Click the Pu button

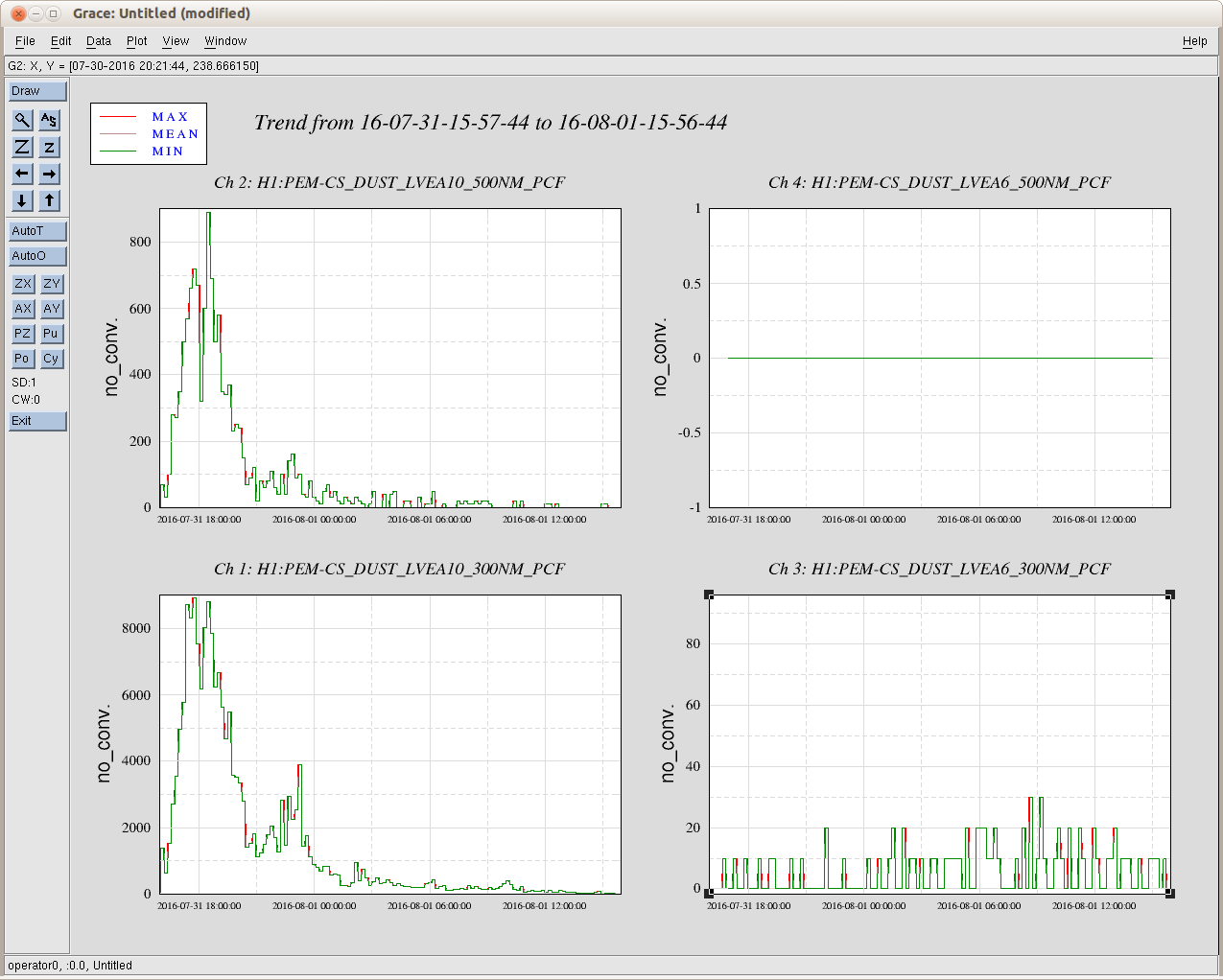[x=52, y=334]
